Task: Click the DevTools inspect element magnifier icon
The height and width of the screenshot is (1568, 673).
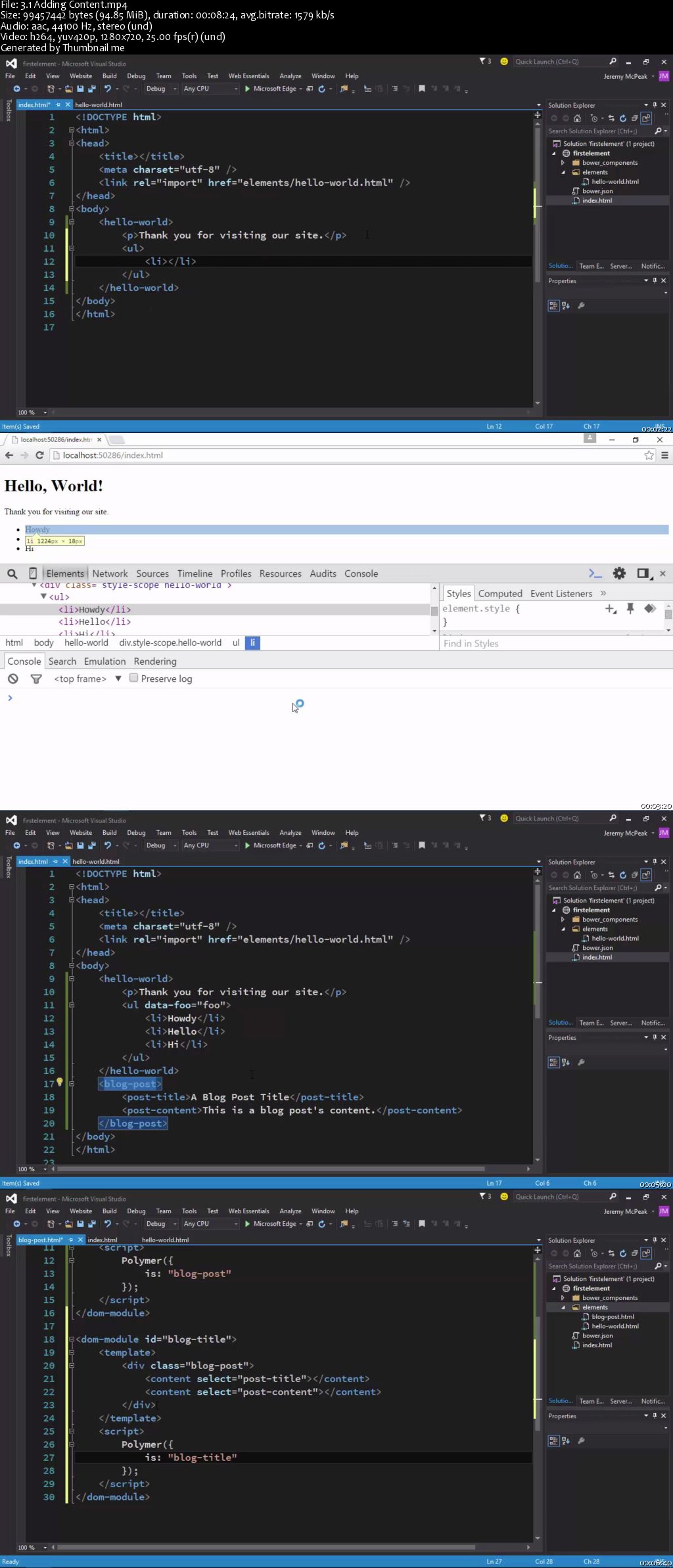Action: pos(12,573)
